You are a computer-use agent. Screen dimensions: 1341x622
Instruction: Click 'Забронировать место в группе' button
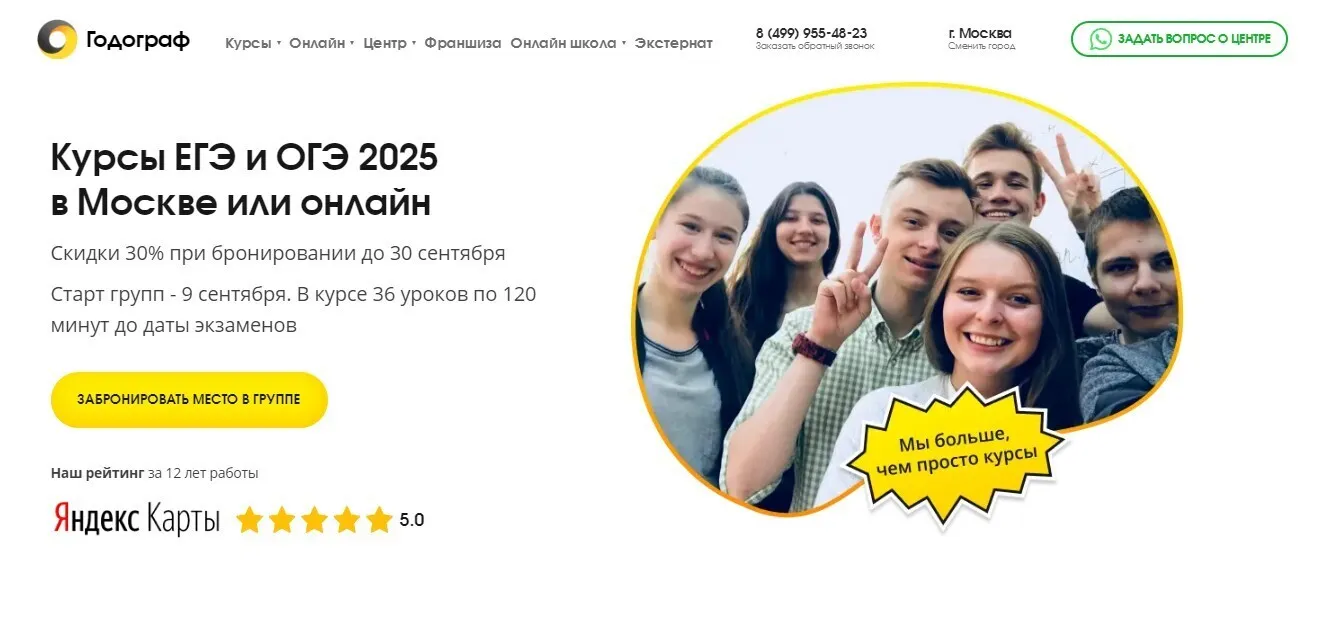(x=189, y=399)
